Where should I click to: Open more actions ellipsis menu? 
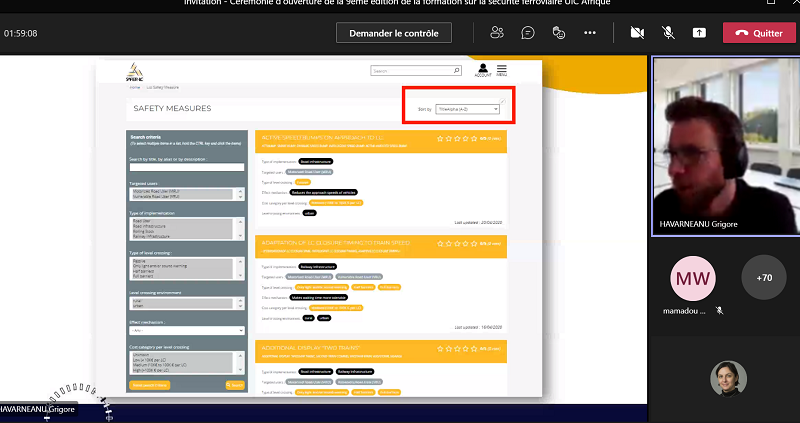590,33
